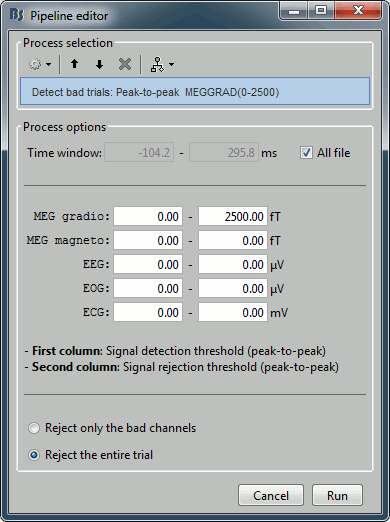Open the pipeline load/save menu icon
This screenshot has width=390, height=522.
tap(157, 64)
